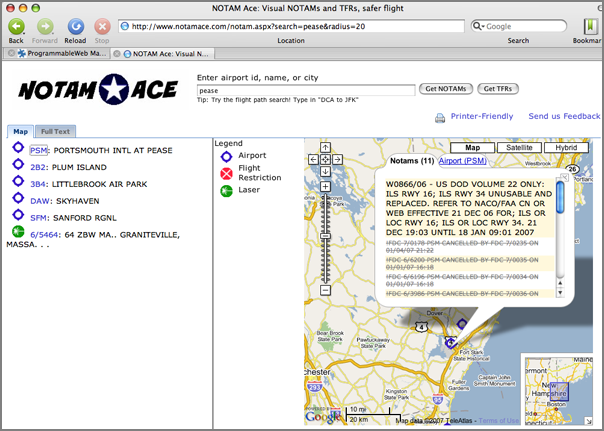
Task: Recenter map with center pan button
Action: tap(325, 159)
